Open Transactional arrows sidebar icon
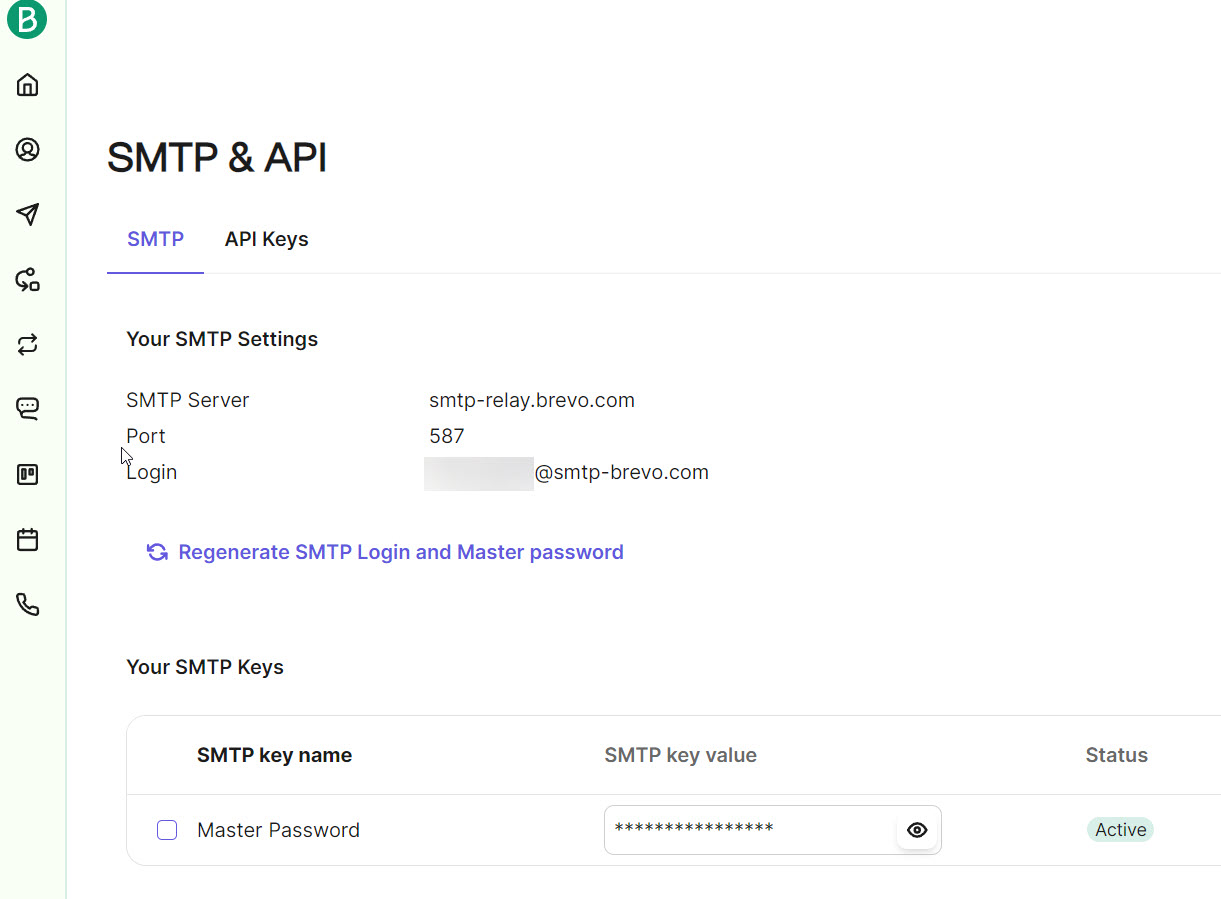Viewport: 1221px width, 899px height. [28, 345]
